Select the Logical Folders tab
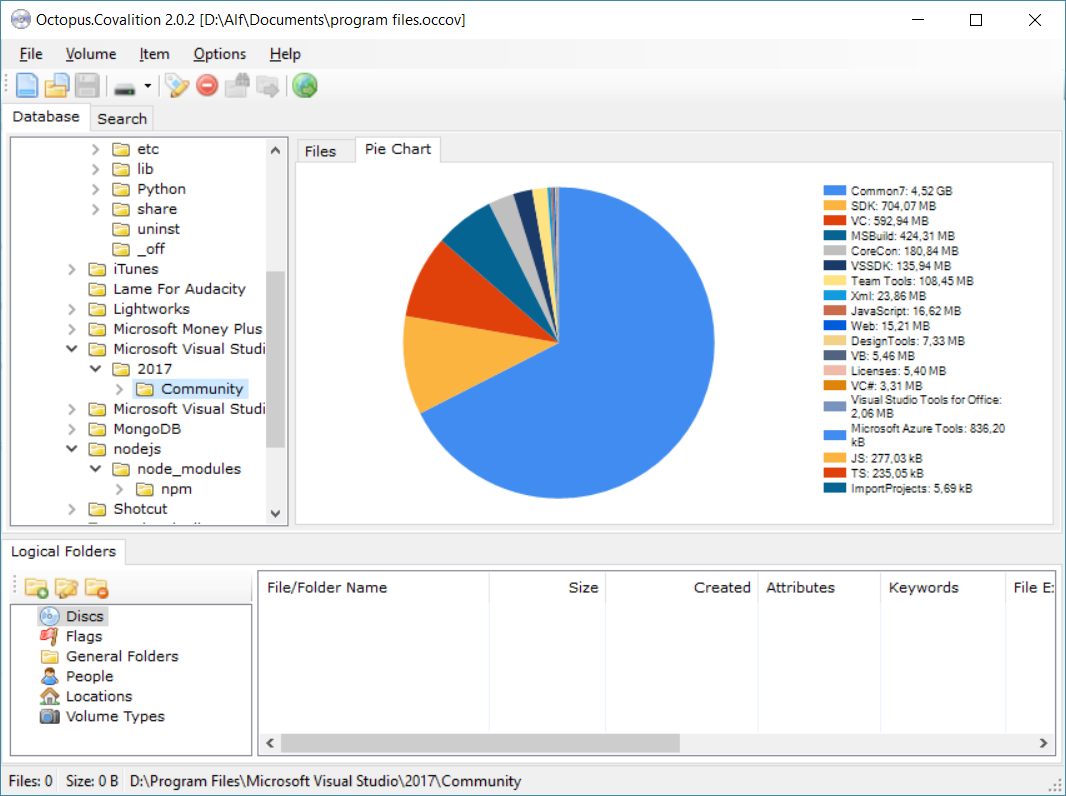 (63, 551)
